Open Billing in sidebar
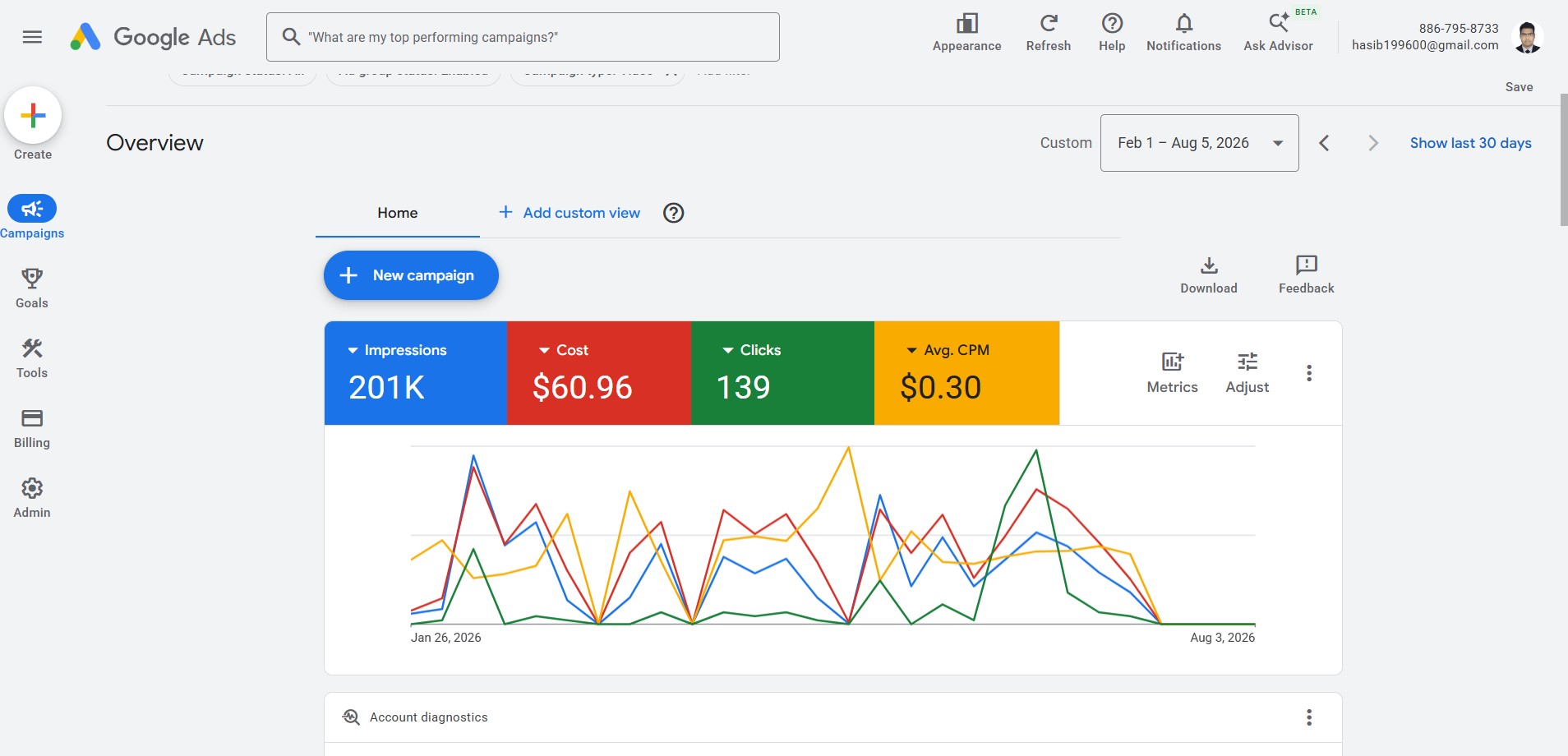1568x756 pixels. pyautogui.click(x=32, y=428)
